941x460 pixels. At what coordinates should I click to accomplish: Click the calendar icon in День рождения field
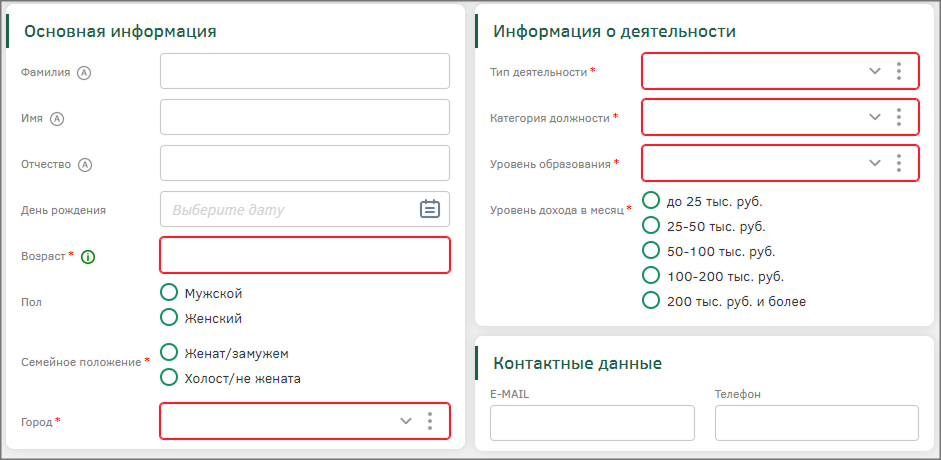[x=429, y=209]
